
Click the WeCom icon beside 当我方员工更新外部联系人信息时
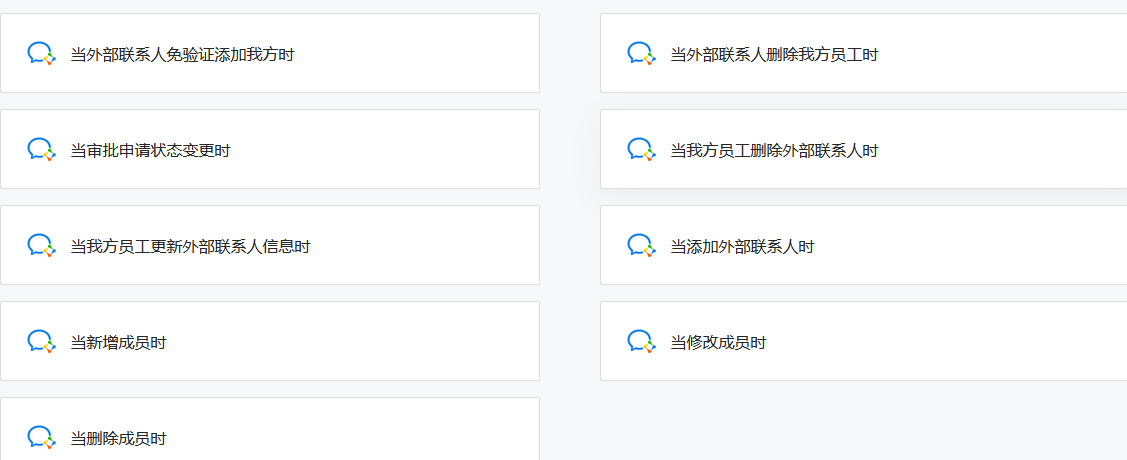(x=42, y=246)
